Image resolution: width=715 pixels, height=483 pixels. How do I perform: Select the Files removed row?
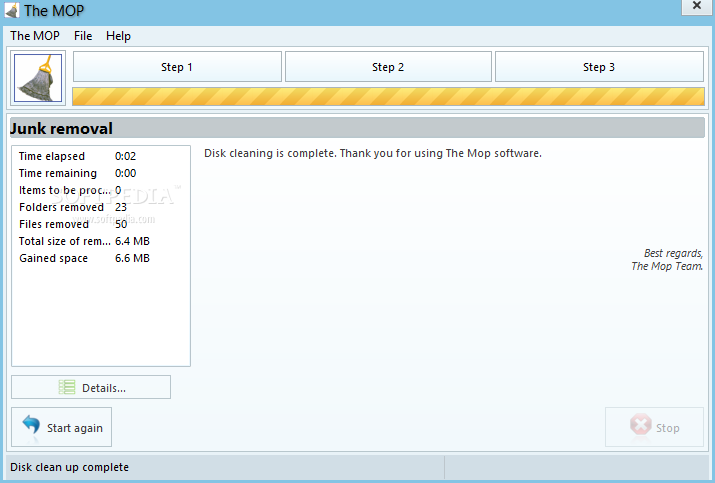pos(101,224)
